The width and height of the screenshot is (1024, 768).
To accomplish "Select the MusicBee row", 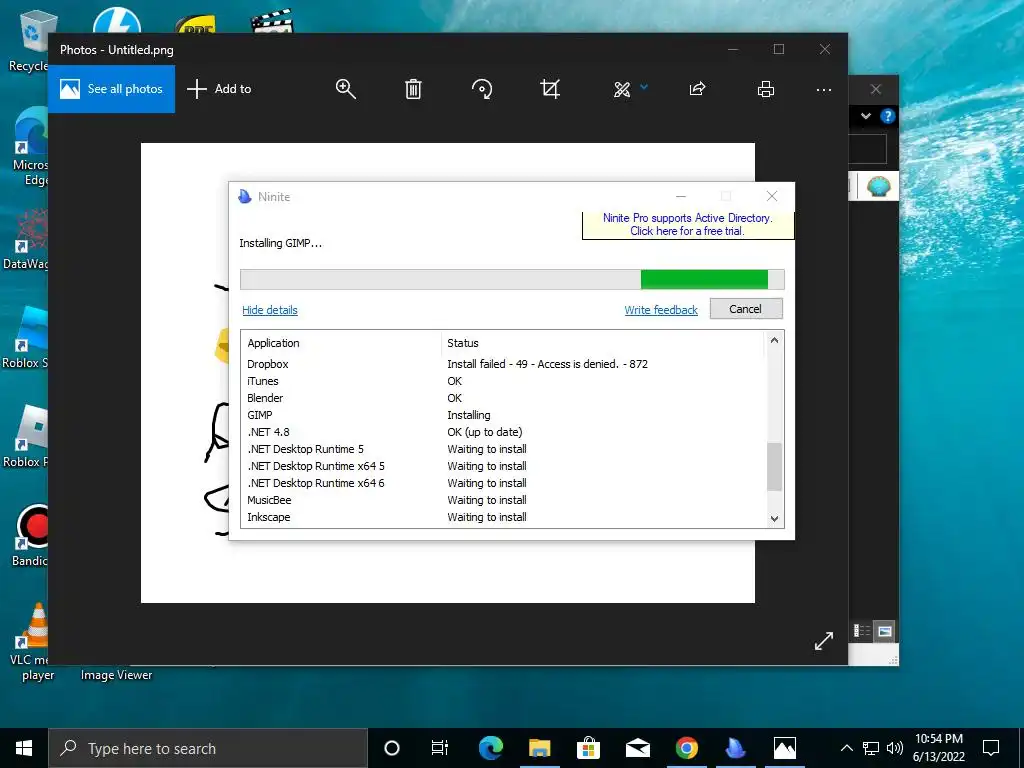I will pyautogui.click(x=504, y=500).
